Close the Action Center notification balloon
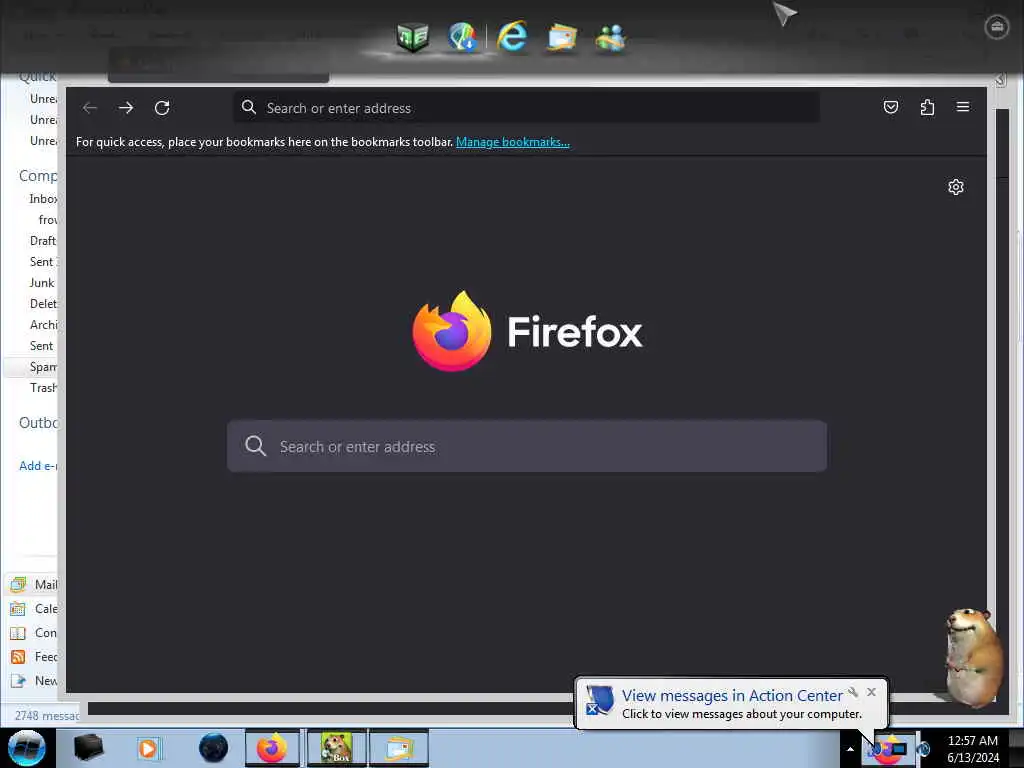 coord(871,692)
